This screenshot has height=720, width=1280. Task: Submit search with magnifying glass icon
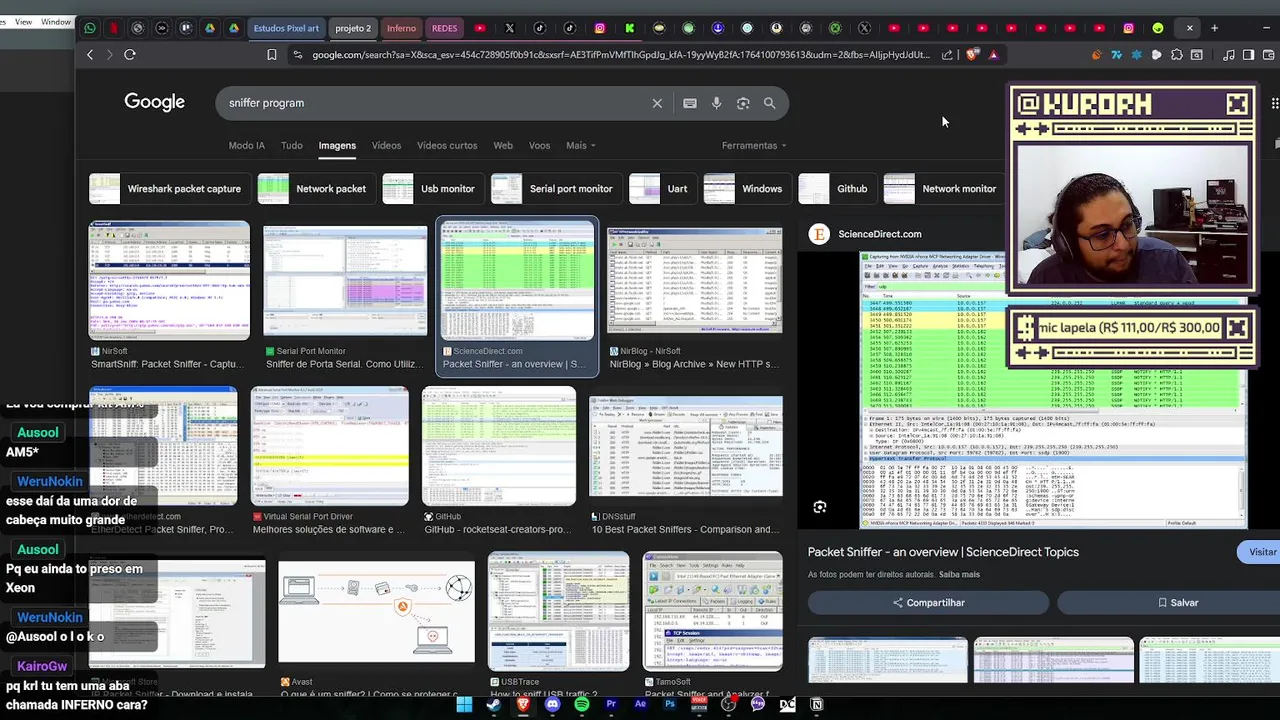coord(770,103)
